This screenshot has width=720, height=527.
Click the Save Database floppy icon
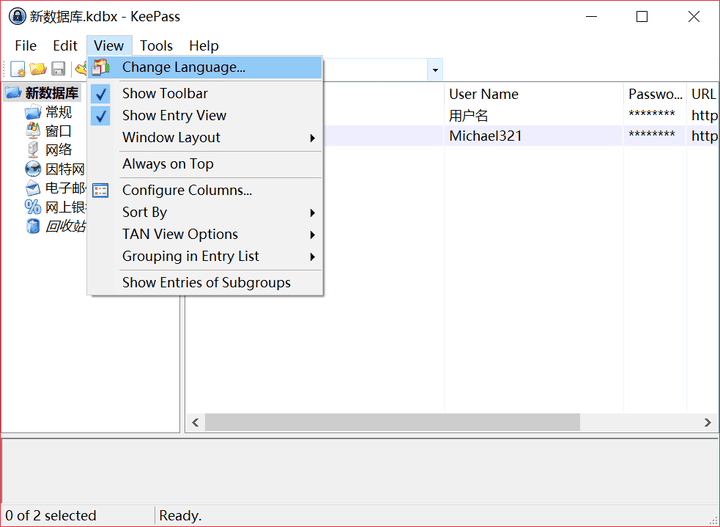58,69
